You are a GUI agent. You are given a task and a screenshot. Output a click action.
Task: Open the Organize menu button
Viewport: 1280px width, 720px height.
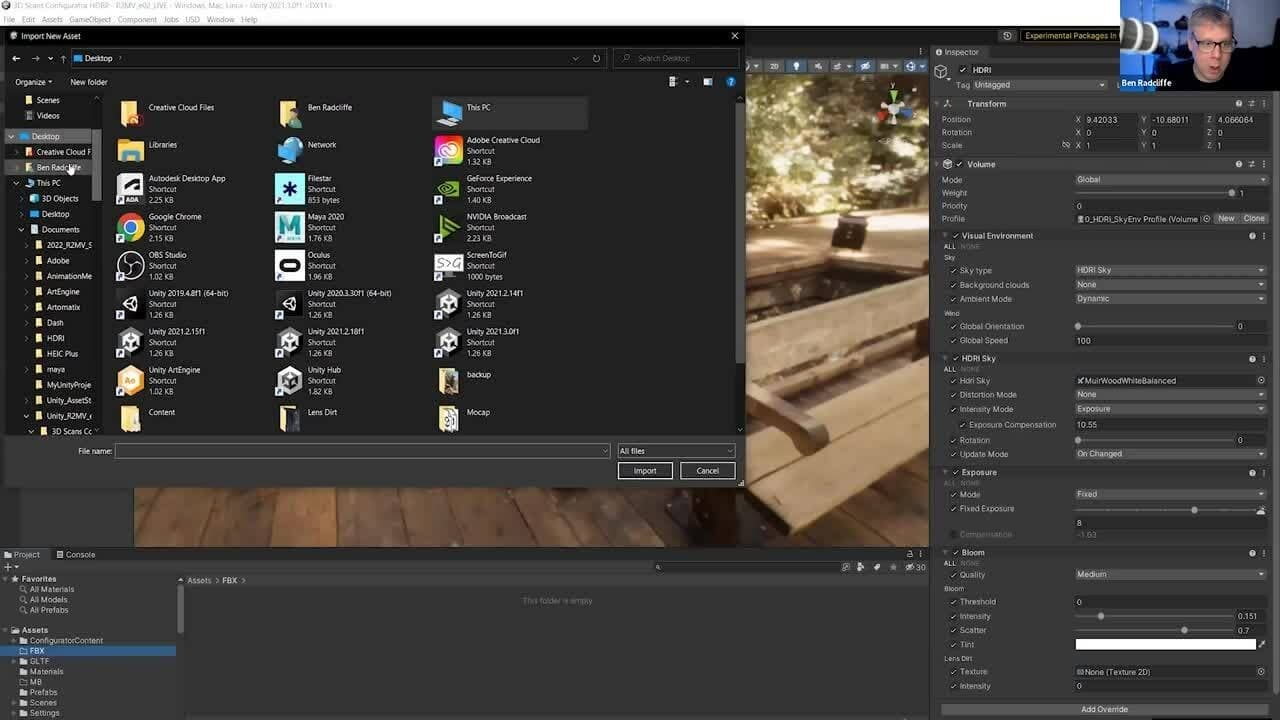coord(33,82)
